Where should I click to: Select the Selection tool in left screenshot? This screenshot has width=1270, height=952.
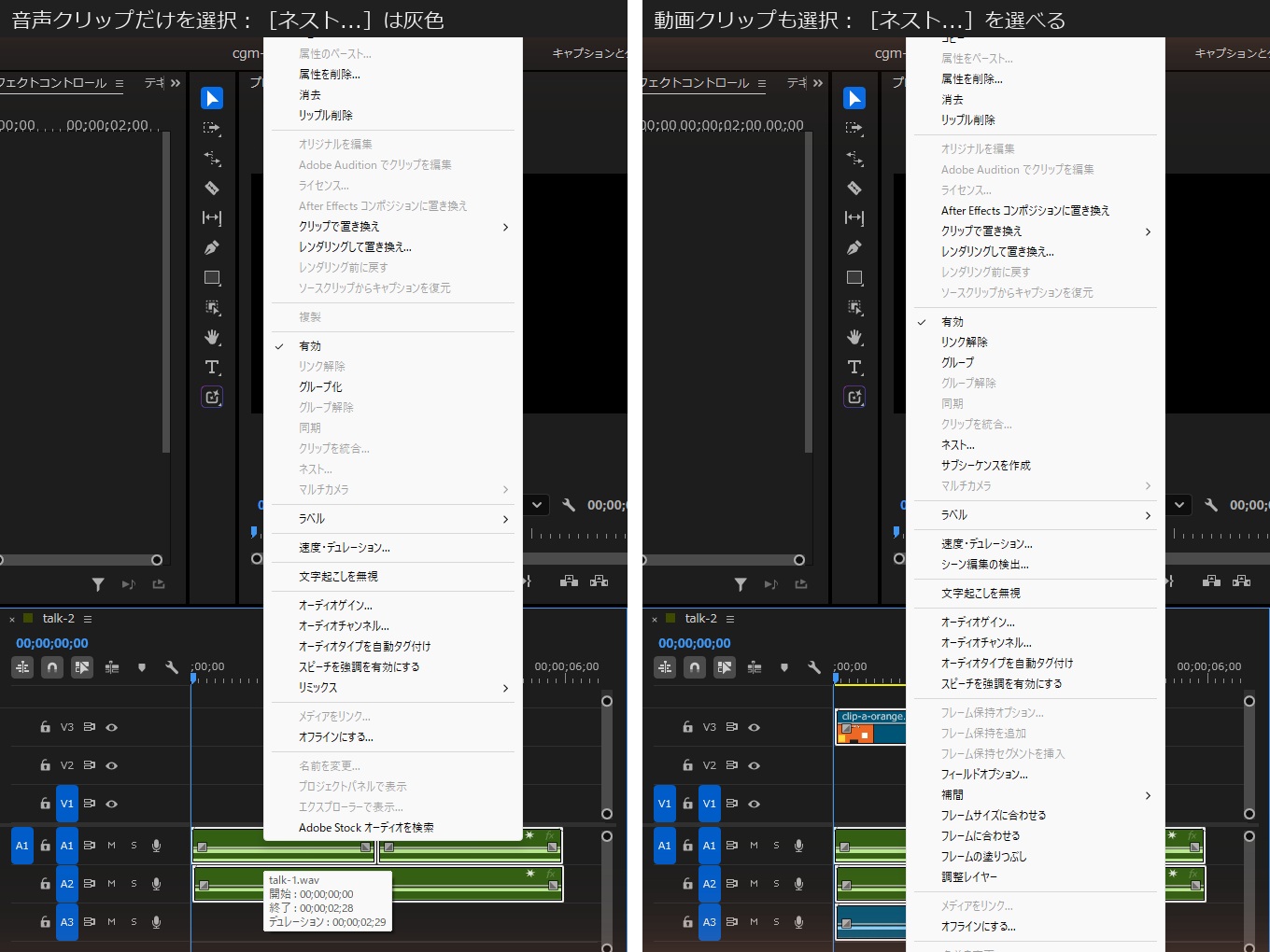212,98
